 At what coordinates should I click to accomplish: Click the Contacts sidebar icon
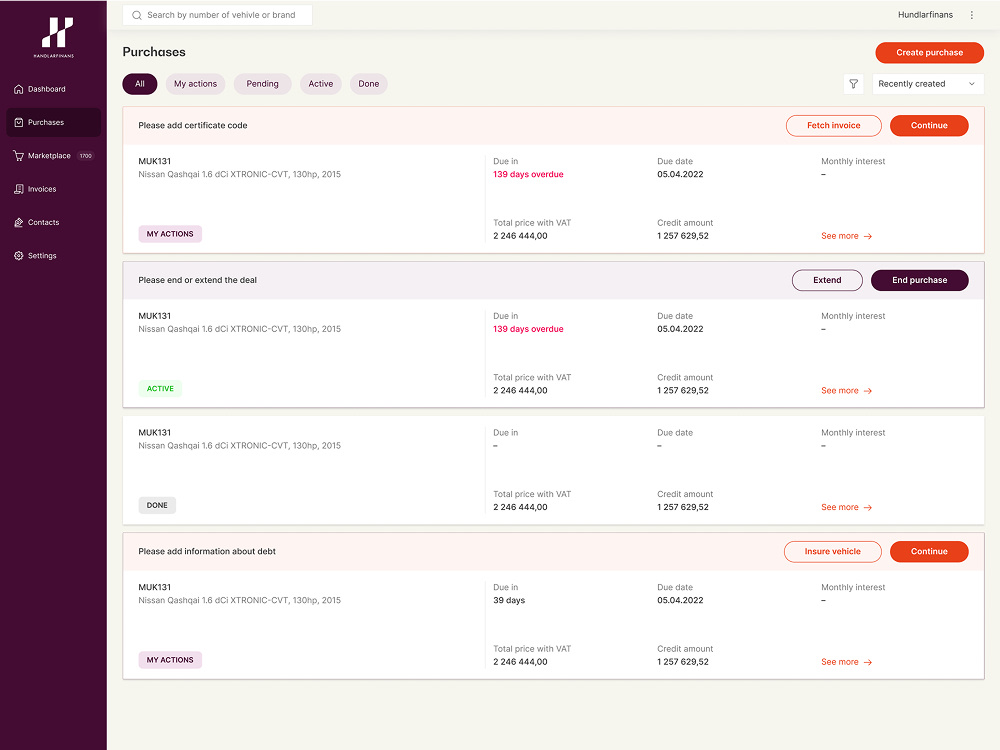click(18, 223)
